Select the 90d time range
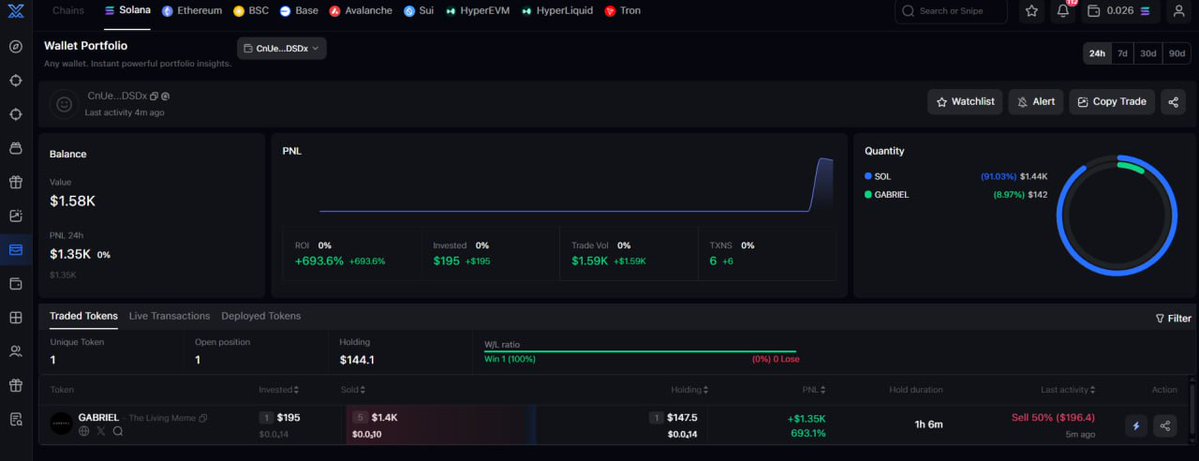 coord(1177,54)
